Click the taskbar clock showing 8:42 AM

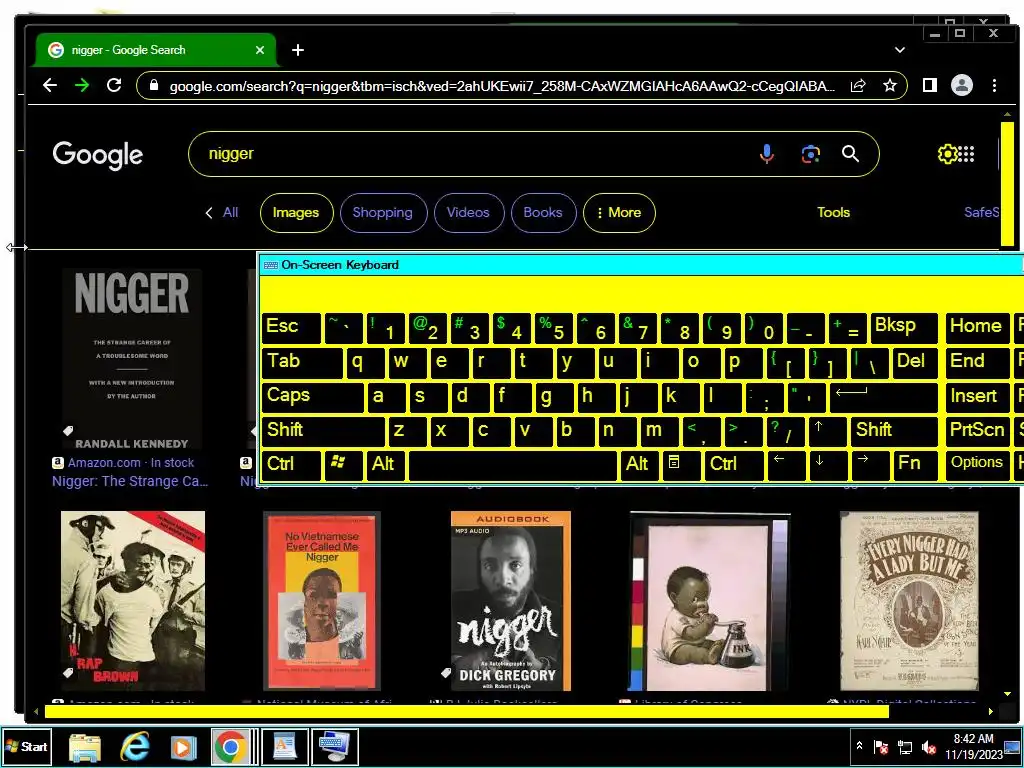pos(973,747)
